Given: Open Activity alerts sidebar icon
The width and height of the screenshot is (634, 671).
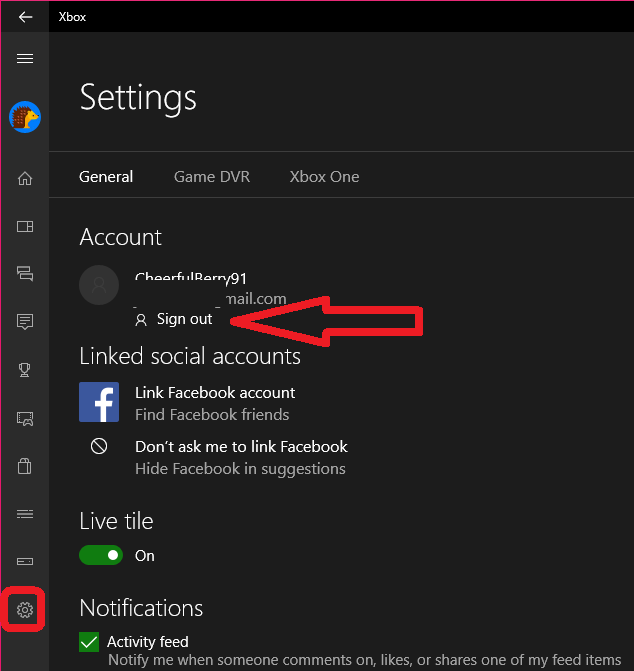Looking at the screenshot, I should [x=25, y=321].
